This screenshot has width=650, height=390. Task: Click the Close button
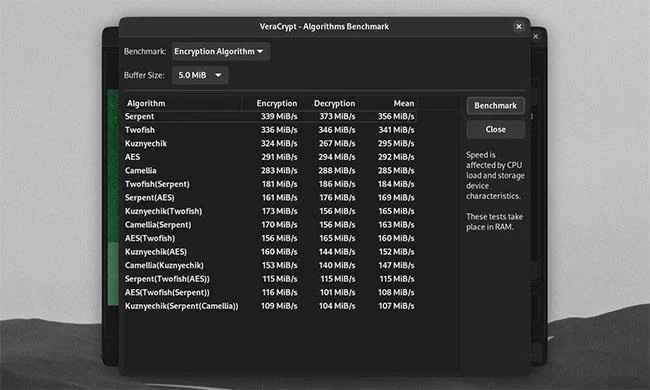point(495,130)
